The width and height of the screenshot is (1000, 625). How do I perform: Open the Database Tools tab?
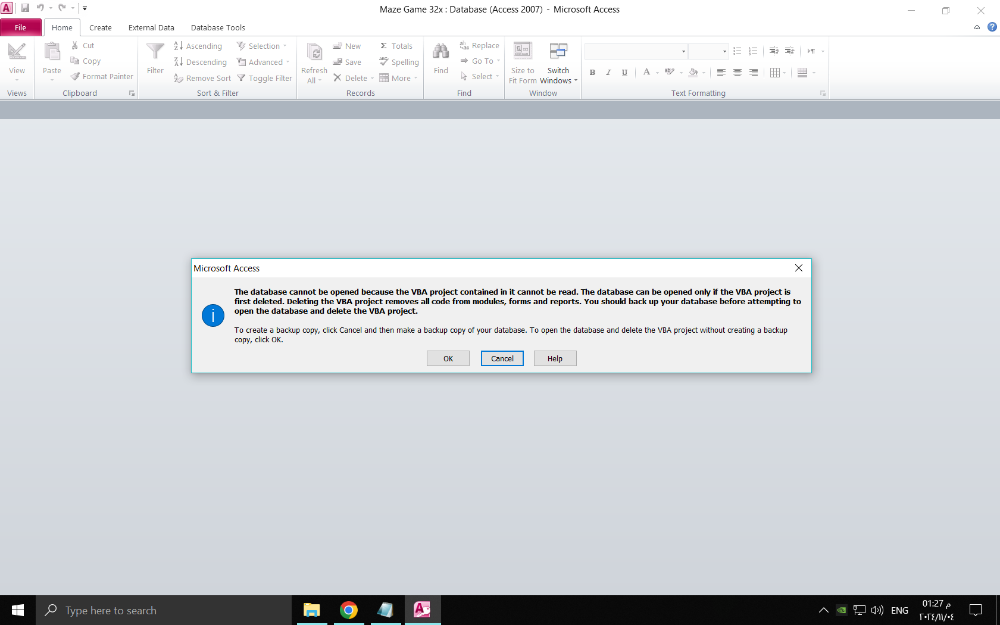pos(218,27)
